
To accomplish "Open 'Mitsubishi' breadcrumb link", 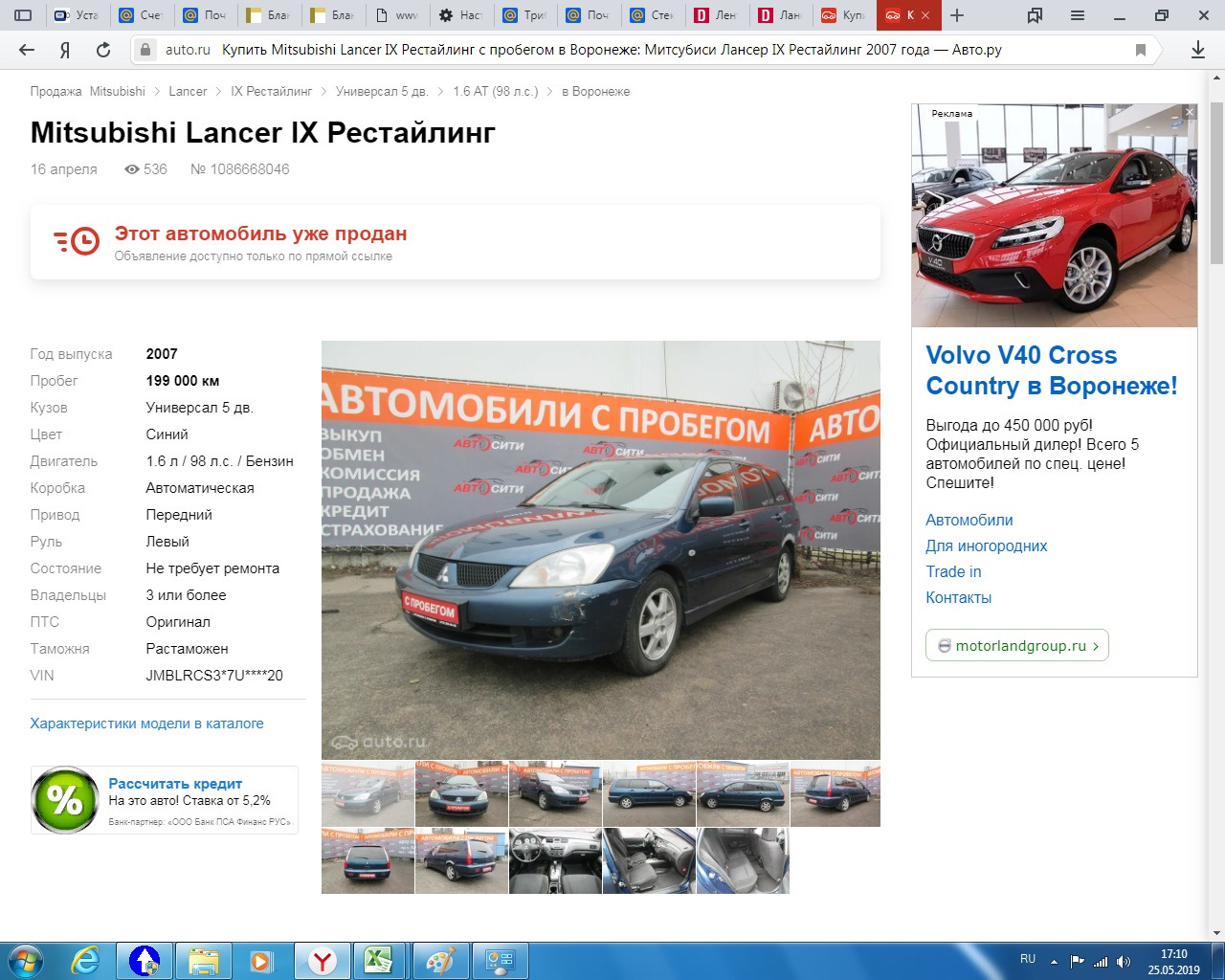I will click(x=118, y=91).
